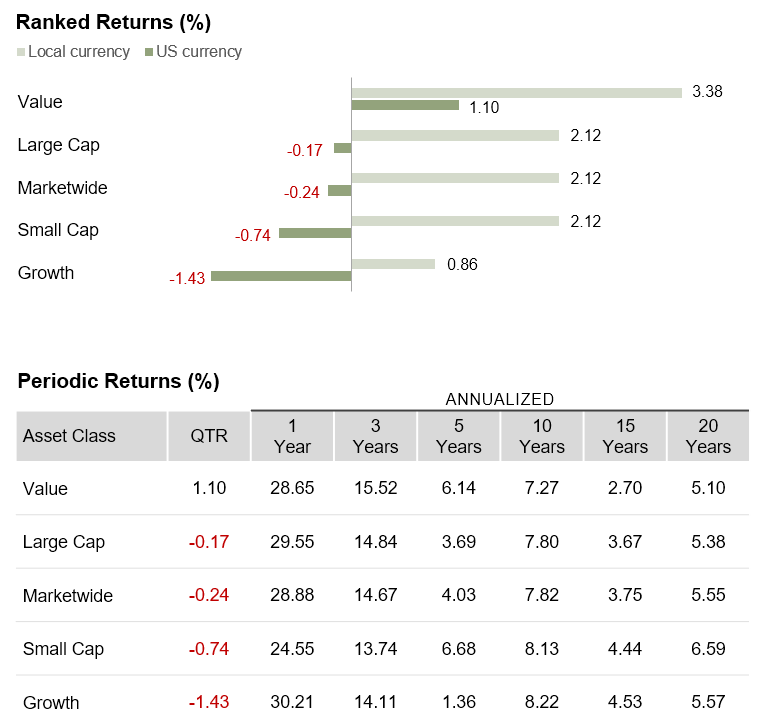Click the 1 Year column header
The width and height of the screenshot is (772, 727).
(x=292, y=436)
